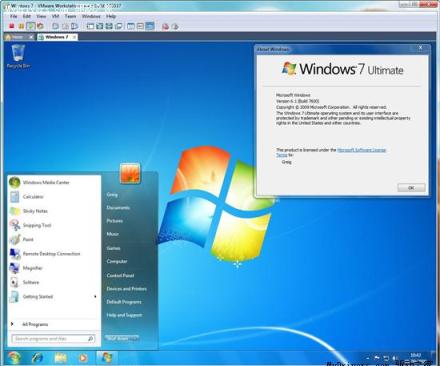The width and height of the screenshot is (440, 366).
Task: Open Music from the Start menu
Action: tap(113, 234)
